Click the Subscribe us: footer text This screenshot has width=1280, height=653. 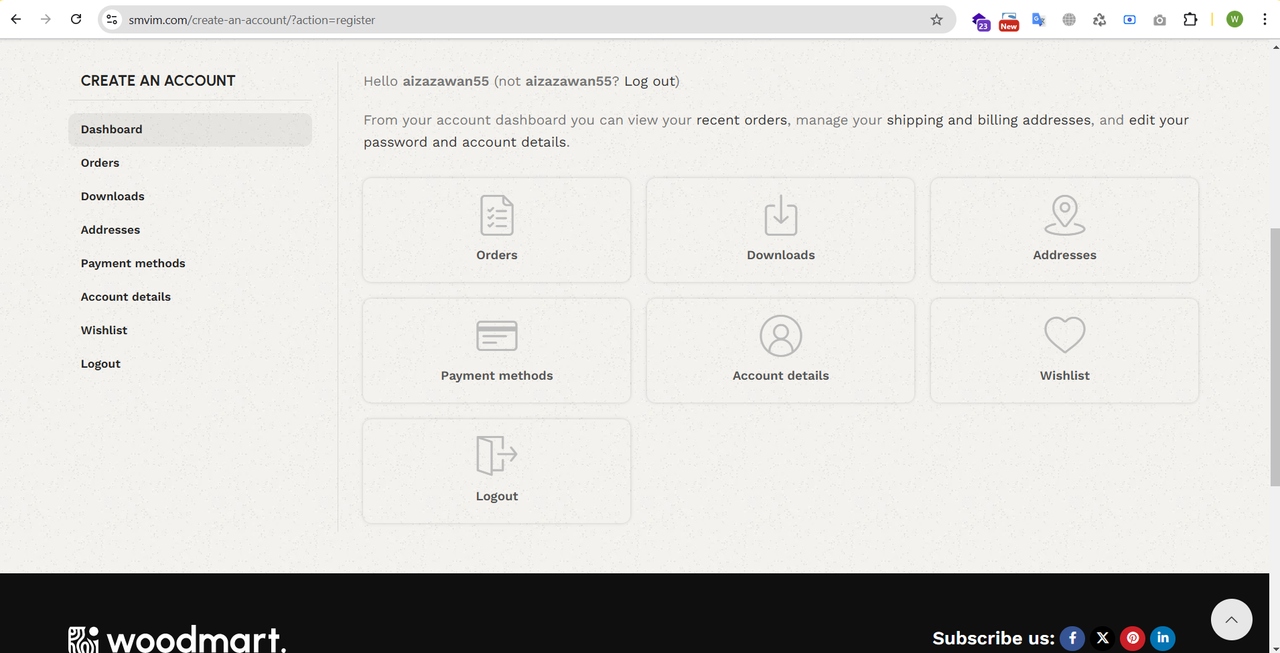(993, 638)
